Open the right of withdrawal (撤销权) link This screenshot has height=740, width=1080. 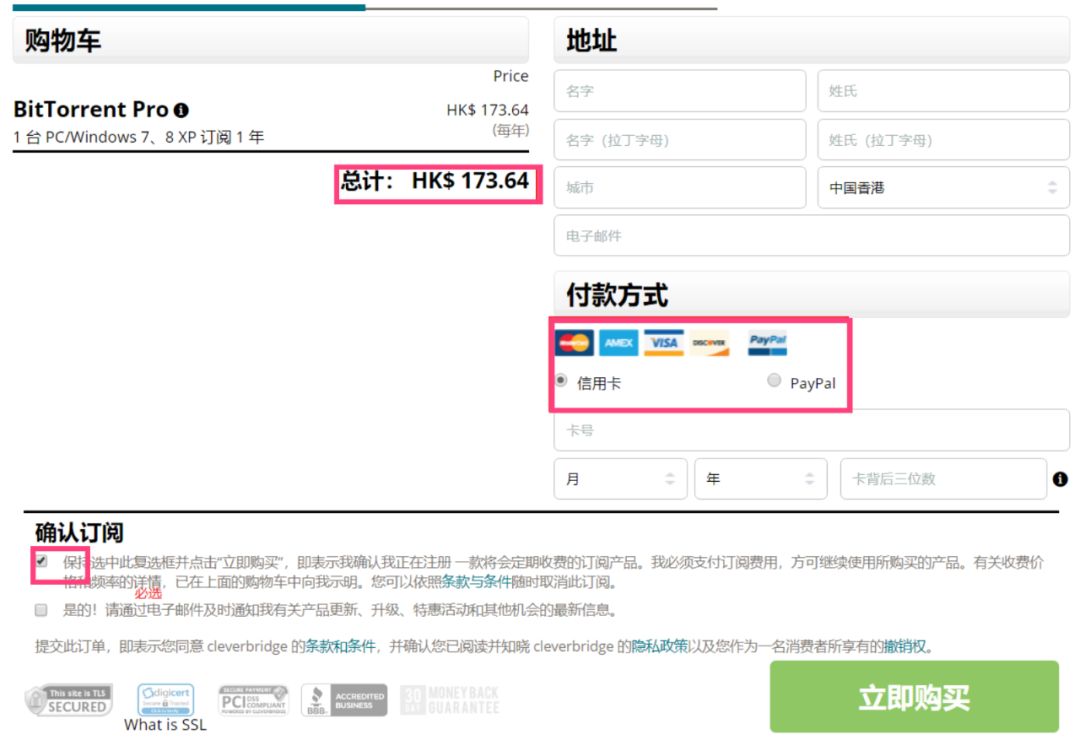905,646
